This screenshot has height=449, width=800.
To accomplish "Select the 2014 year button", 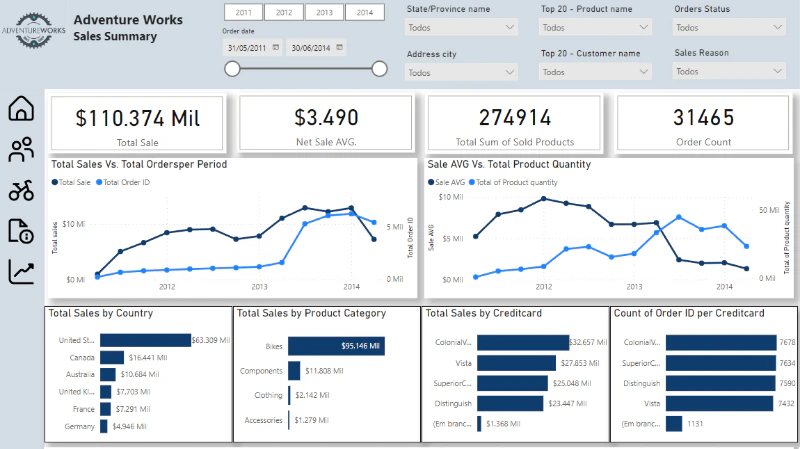I will [x=365, y=12].
